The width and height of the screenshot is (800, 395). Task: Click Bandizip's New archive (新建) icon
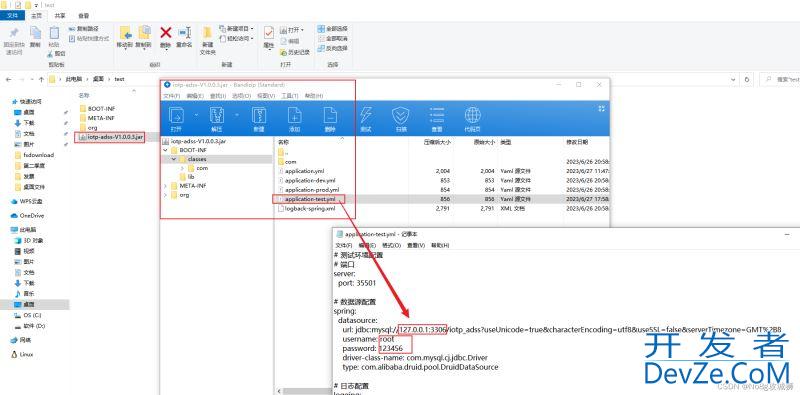tap(259, 116)
